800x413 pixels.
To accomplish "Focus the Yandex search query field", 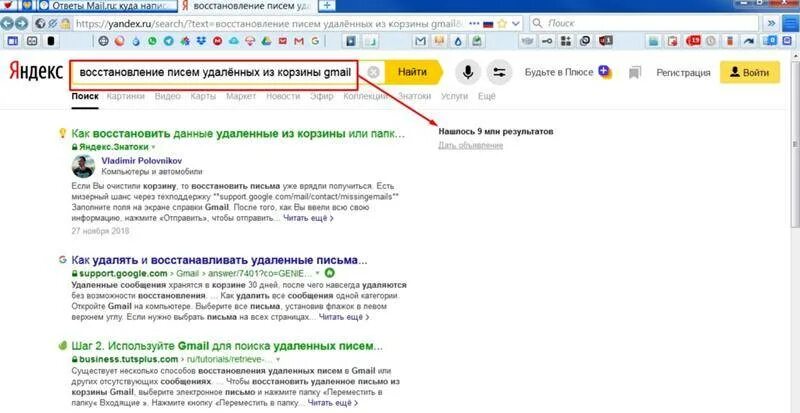I will click(215, 72).
